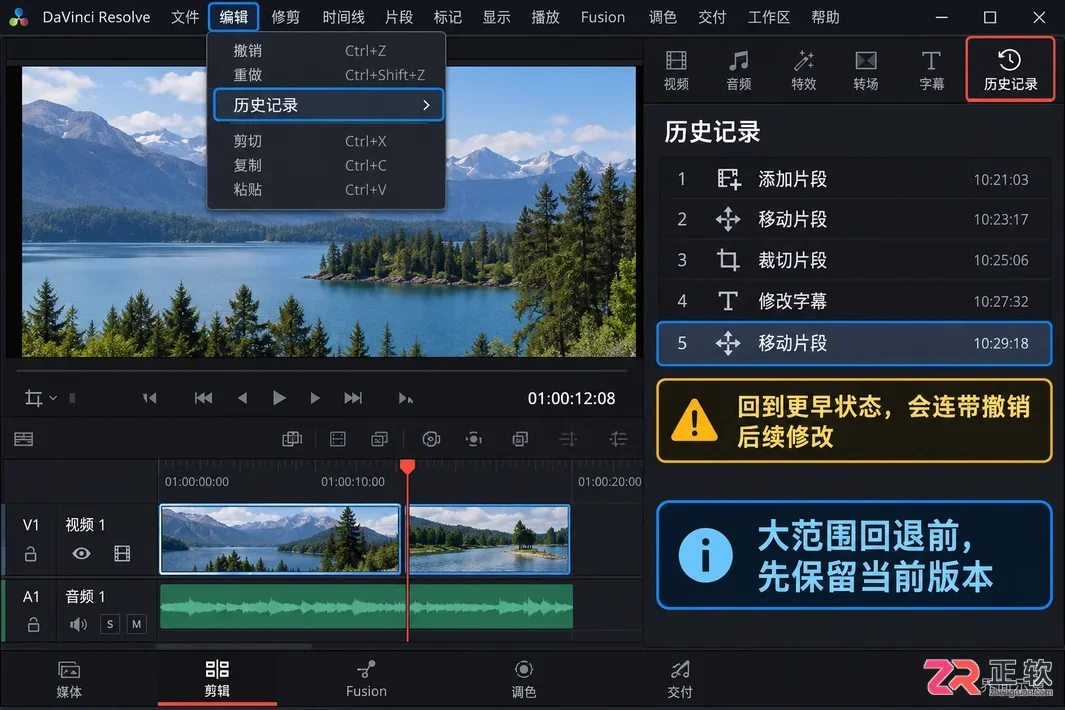Viewport: 1065px width, 710px height.
Task: Open the 编辑 menu
Action: tap(234, 17)
